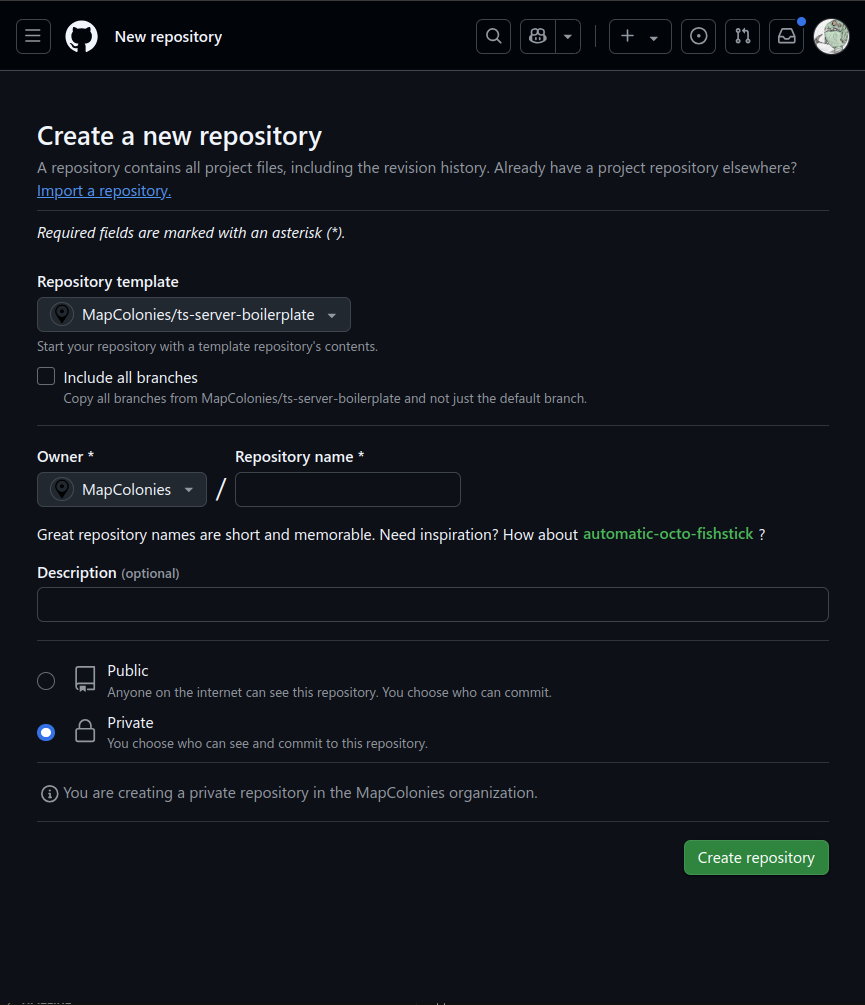Click the Import a repository link

(x=103, y=190)
